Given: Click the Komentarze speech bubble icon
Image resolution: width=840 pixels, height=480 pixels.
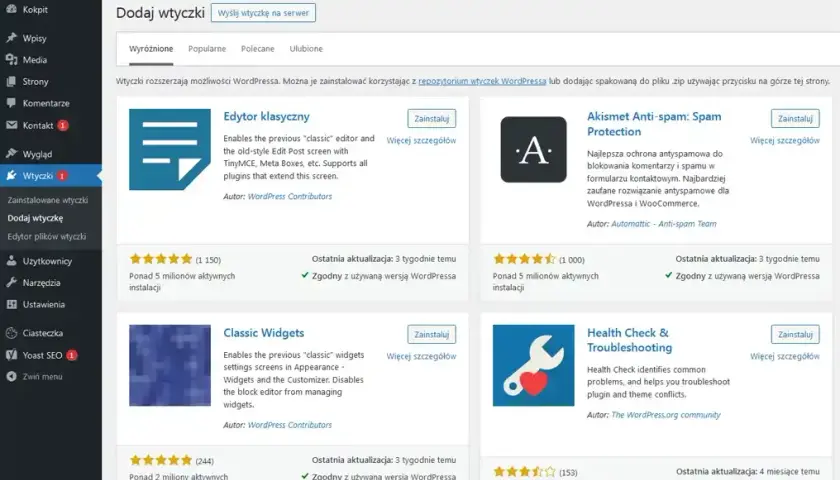Looking at the screenshot, I should coord(11,103).
